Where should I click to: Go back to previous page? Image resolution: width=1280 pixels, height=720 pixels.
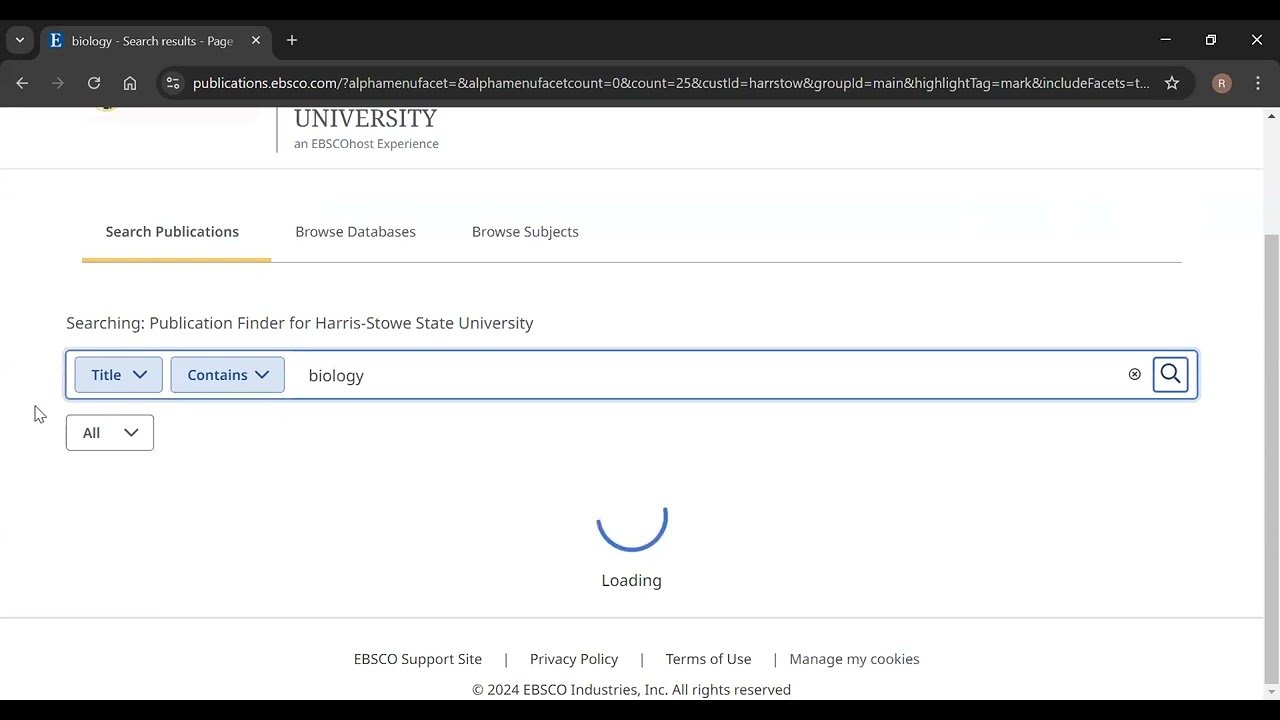[22, 83]
